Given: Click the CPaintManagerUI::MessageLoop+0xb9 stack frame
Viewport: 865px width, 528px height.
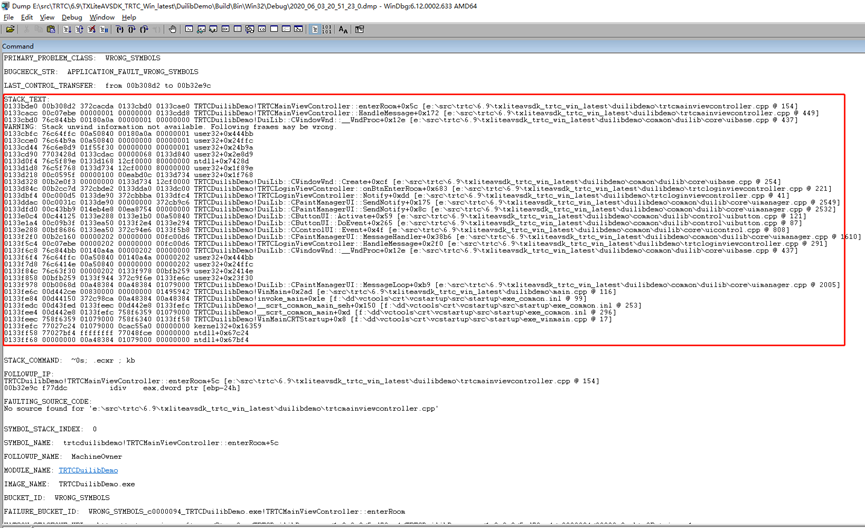Looking at the screenshot, I should [422, 285].
